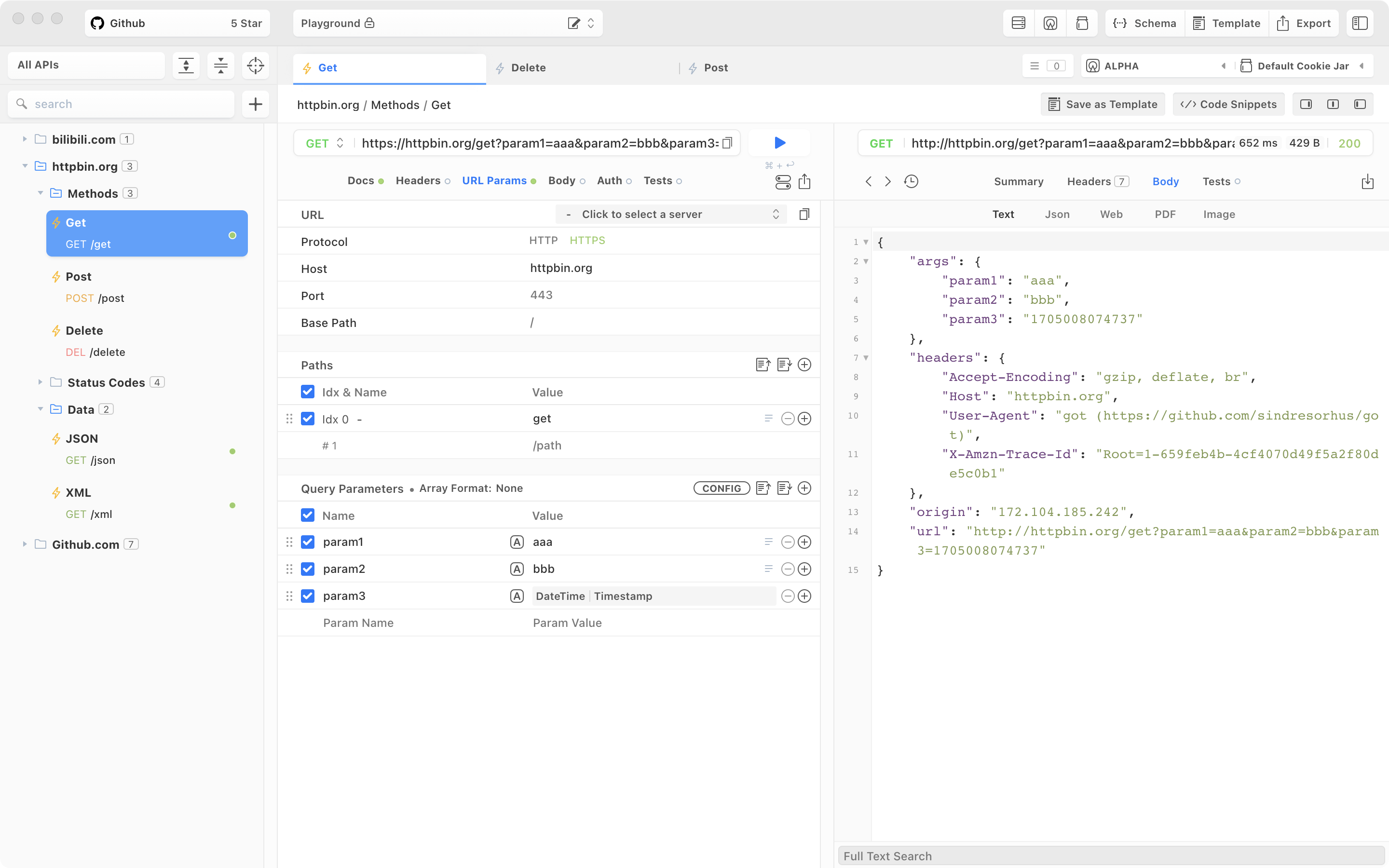Remove param3 row with minus icon
The height and width of the screenshot is (868, 1389).
[788, 596]
